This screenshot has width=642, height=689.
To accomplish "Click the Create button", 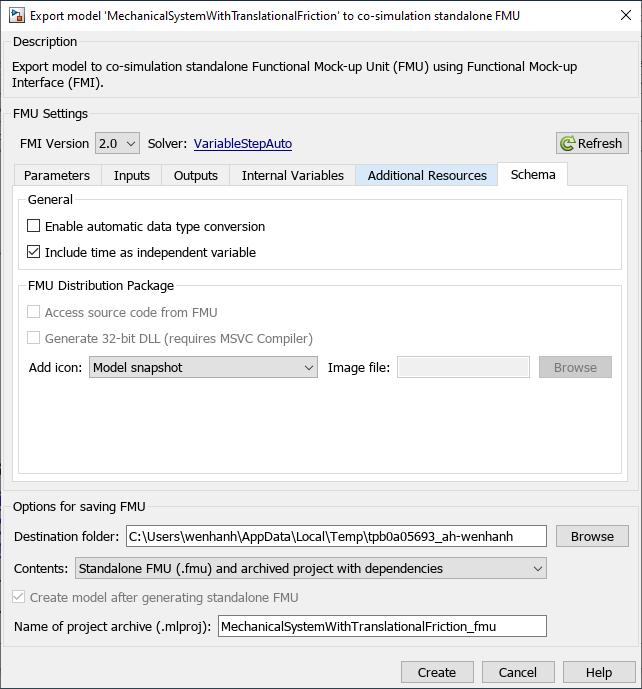I will click(437, 672).
